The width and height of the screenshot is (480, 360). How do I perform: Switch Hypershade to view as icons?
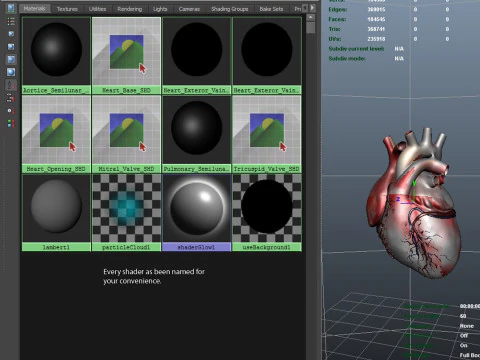pyautogui.click(x=11, y=8)
